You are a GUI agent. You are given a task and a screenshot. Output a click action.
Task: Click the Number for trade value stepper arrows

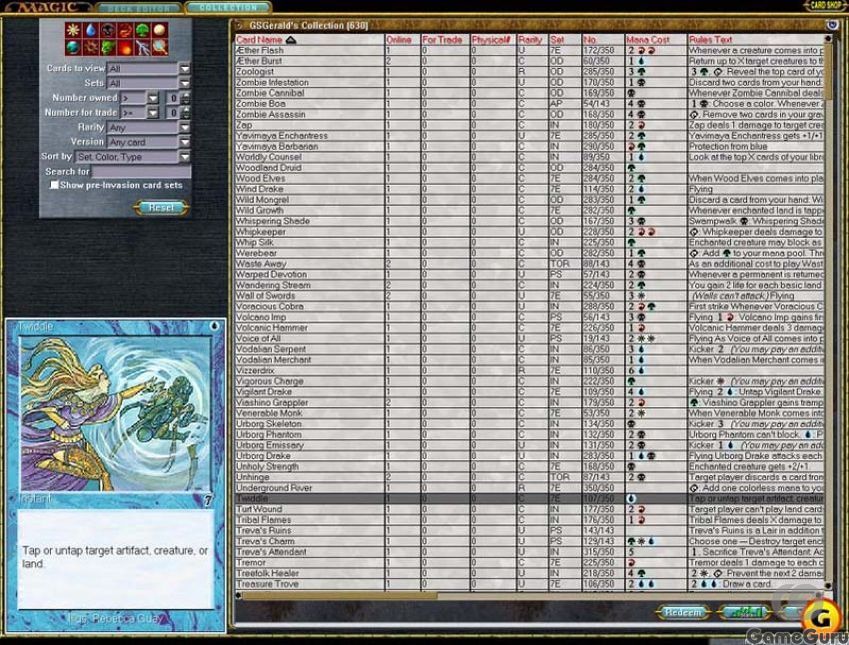(186, 113)
